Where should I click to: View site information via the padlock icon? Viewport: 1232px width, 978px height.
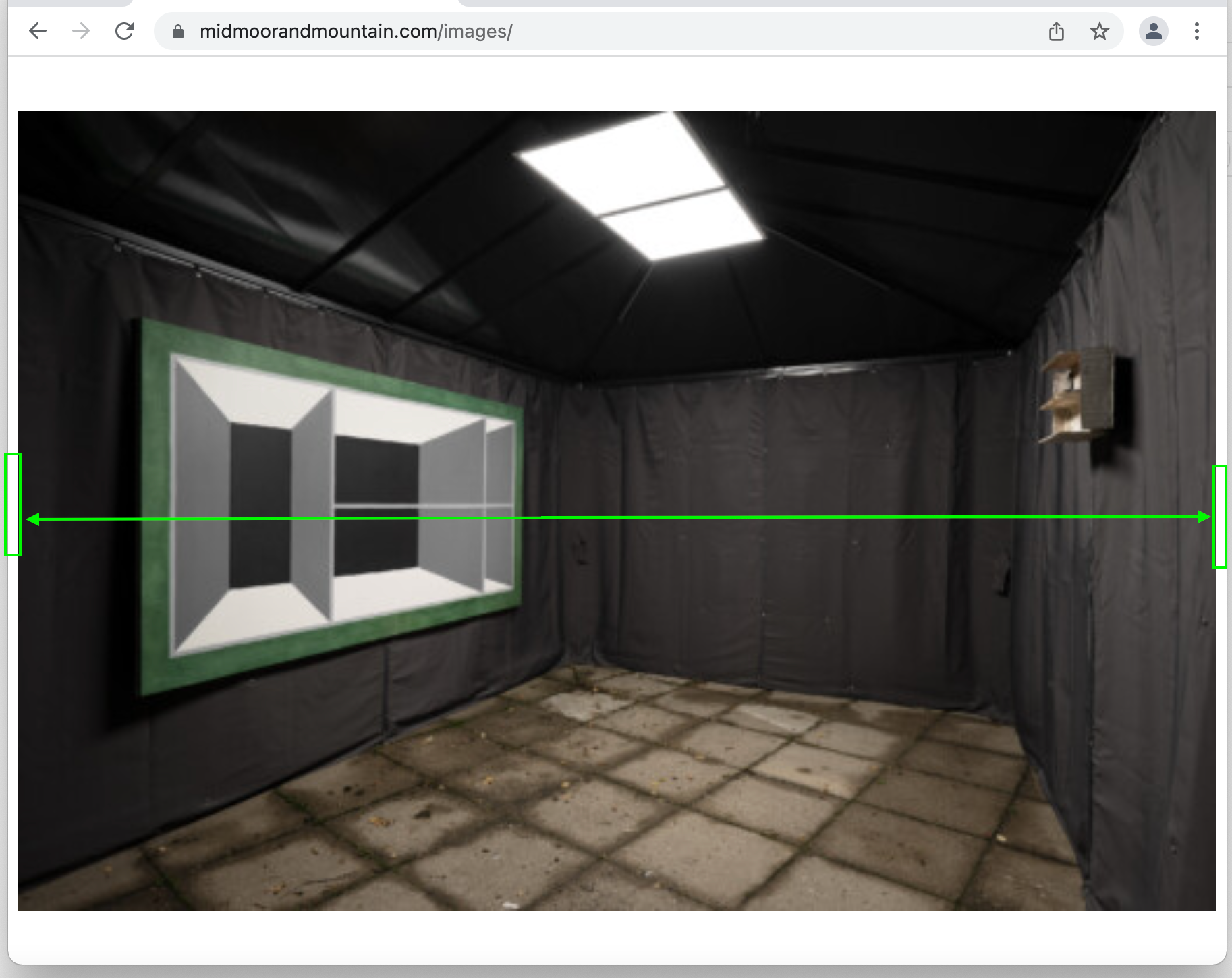pyautogui.click(x=178, y=32)
